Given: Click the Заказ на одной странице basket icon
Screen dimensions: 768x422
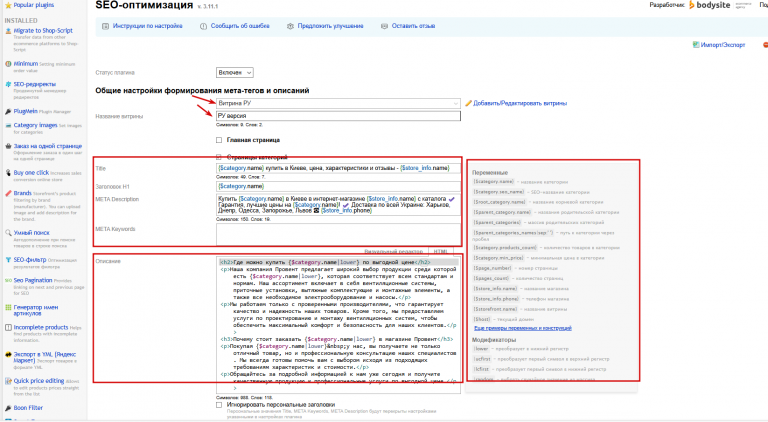Looking at the screenshot, I should click(8, 146).
